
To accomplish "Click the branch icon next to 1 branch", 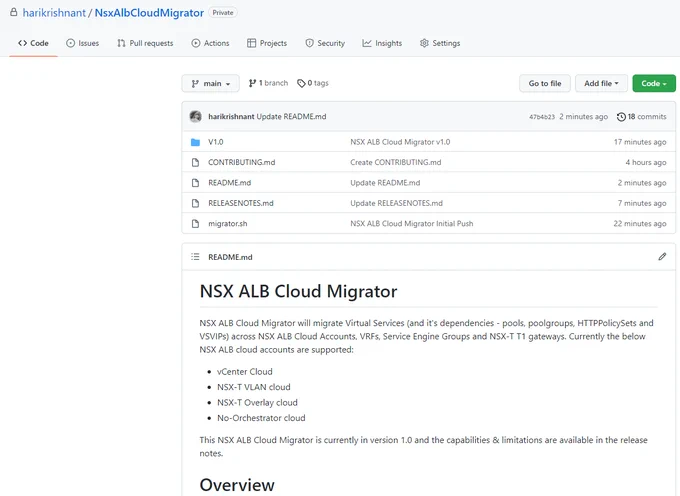I will click(x=252, y=83).
